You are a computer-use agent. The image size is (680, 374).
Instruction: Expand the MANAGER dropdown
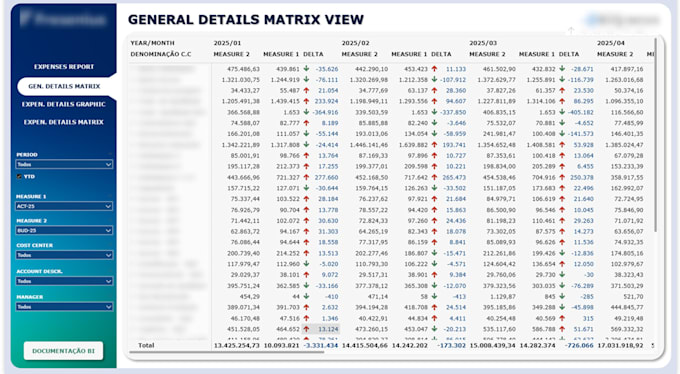point(64,307)
